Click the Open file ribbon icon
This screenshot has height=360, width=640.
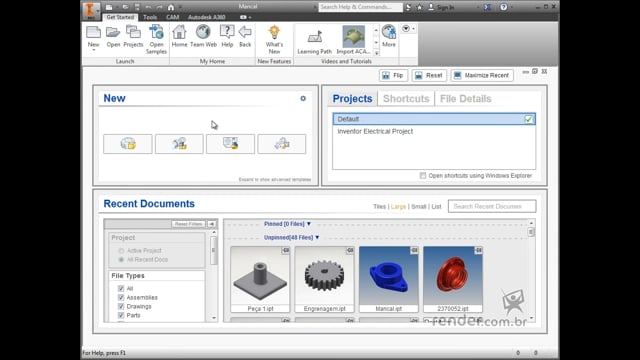[113, 36]
